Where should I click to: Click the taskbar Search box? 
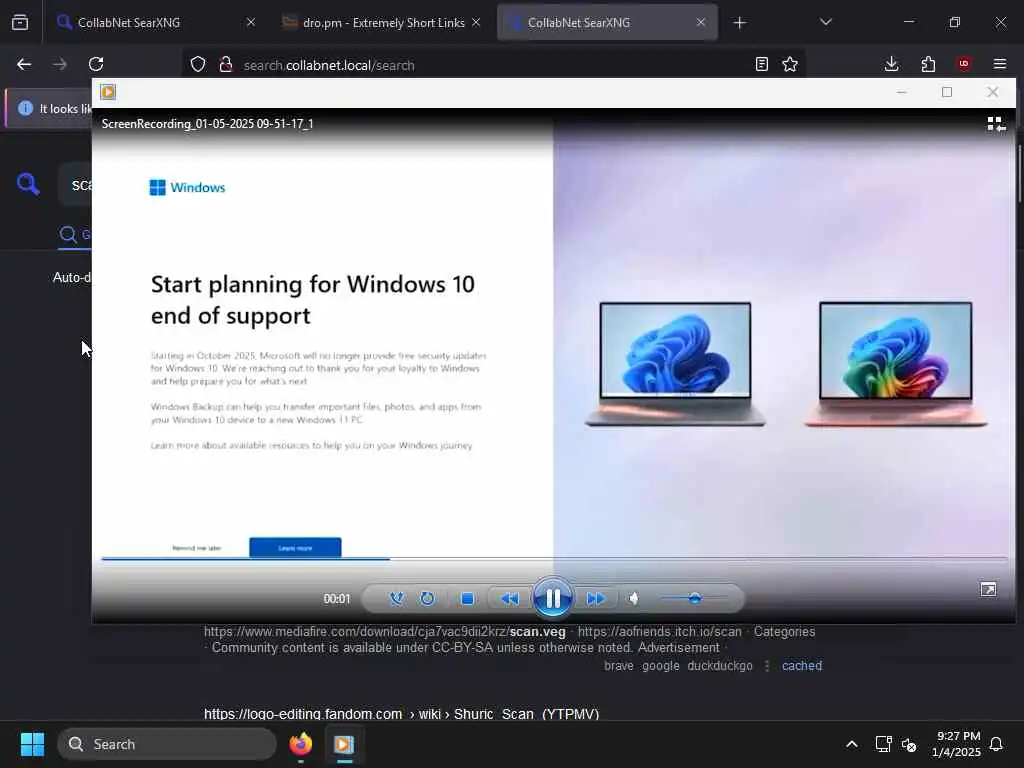click(x=167, y=744)
